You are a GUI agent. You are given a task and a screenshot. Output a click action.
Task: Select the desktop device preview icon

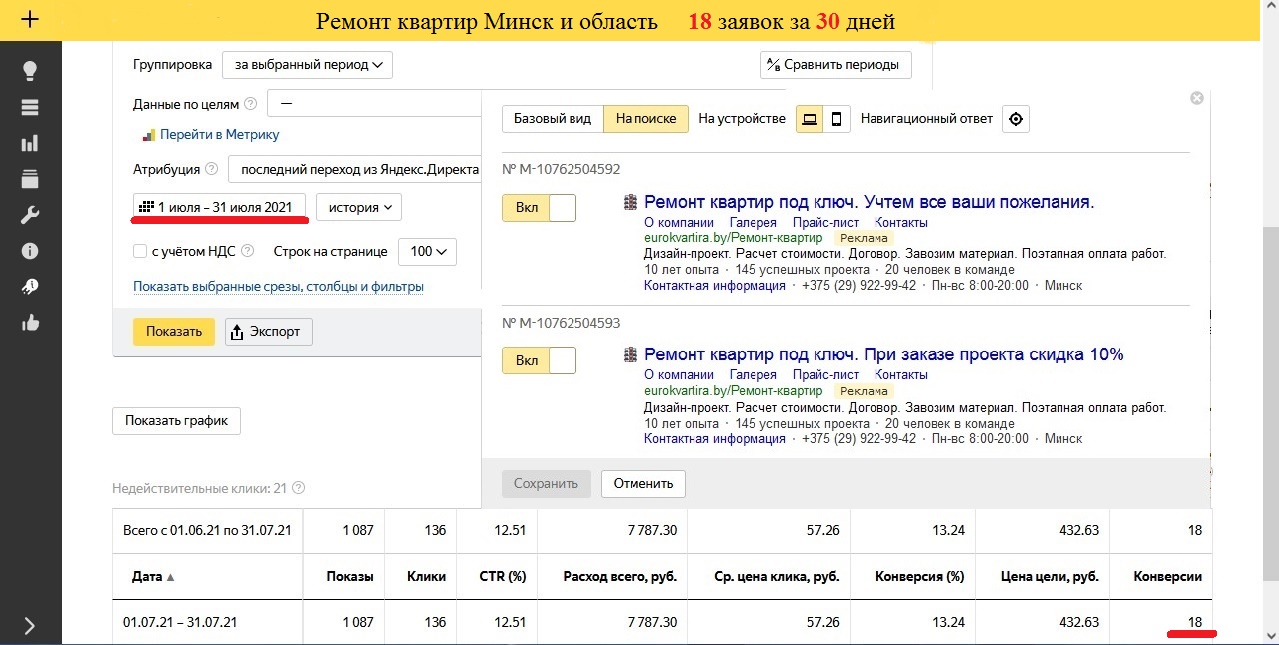point(810,119)
